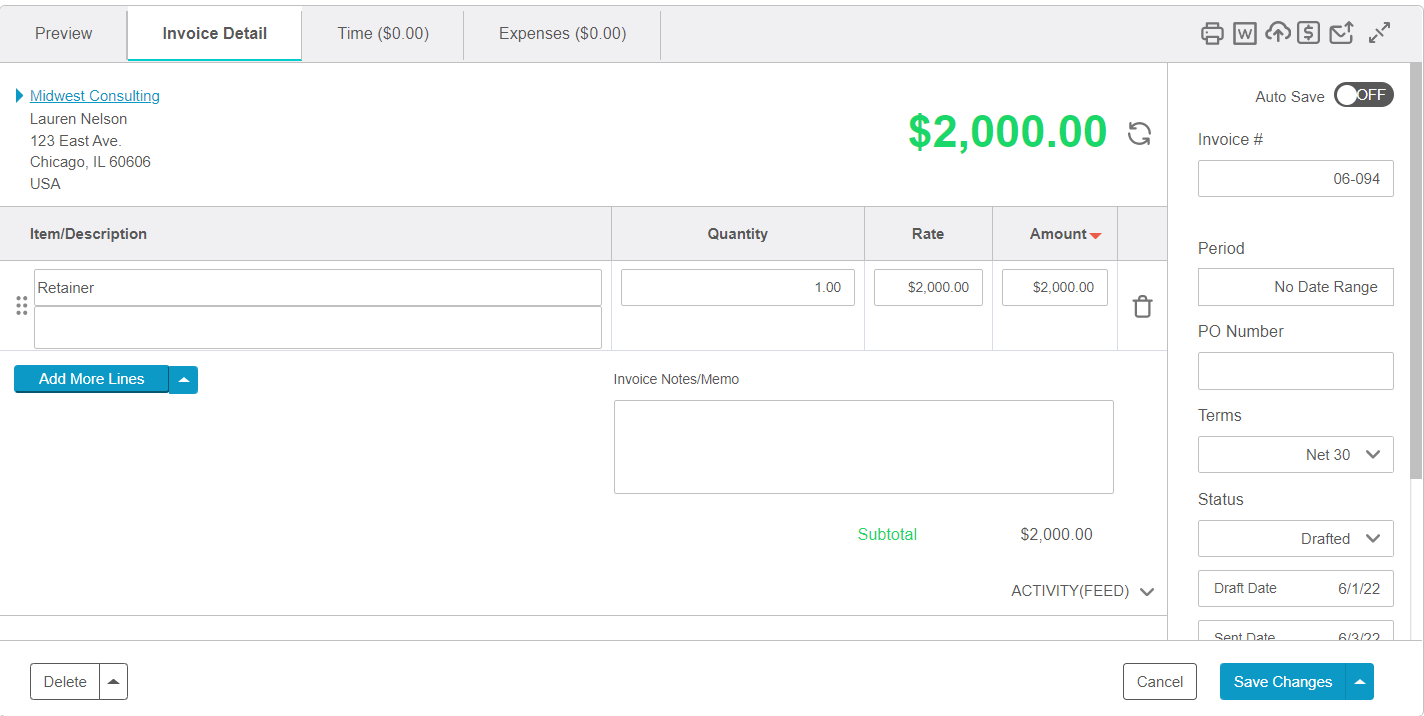Open the Expenses tab
The image size is (1424, 716).
point(561,33)
